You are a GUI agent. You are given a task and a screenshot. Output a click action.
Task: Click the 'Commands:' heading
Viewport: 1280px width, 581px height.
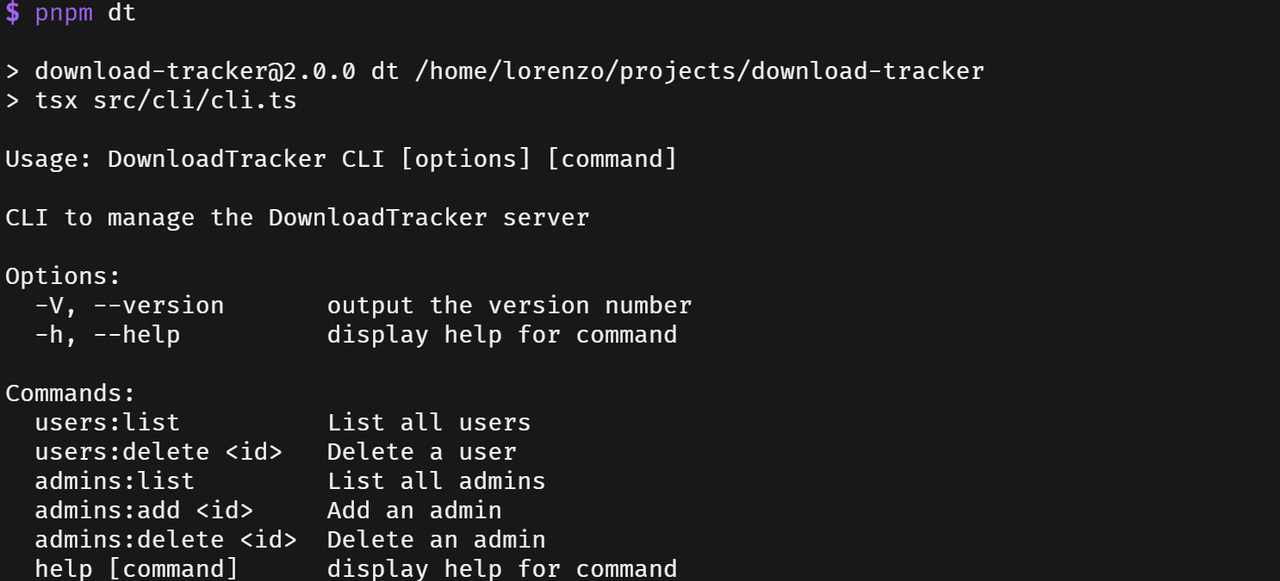[x=70, y=393]
